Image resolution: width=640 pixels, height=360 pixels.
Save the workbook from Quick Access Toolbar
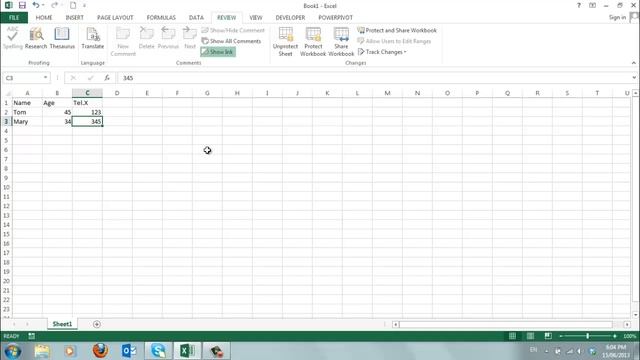pyautogui.click(x=22, y=5)
